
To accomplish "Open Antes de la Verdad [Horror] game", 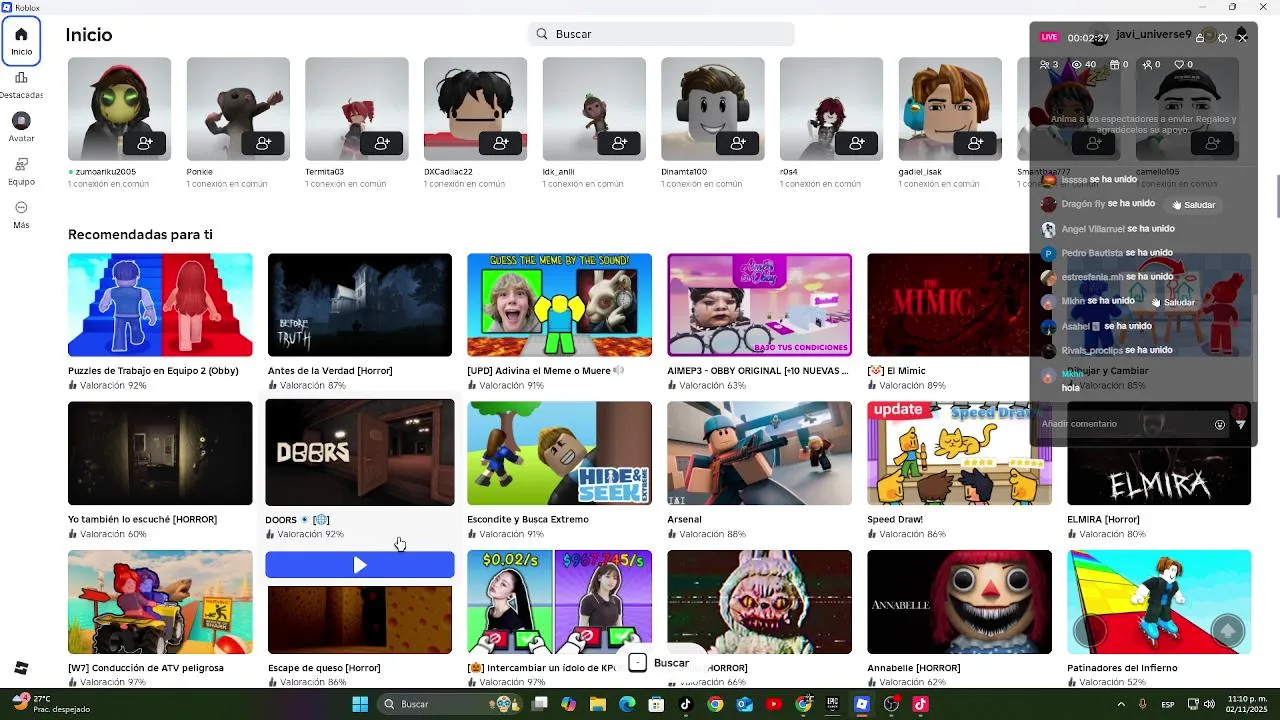I will [x=360, y=305].
